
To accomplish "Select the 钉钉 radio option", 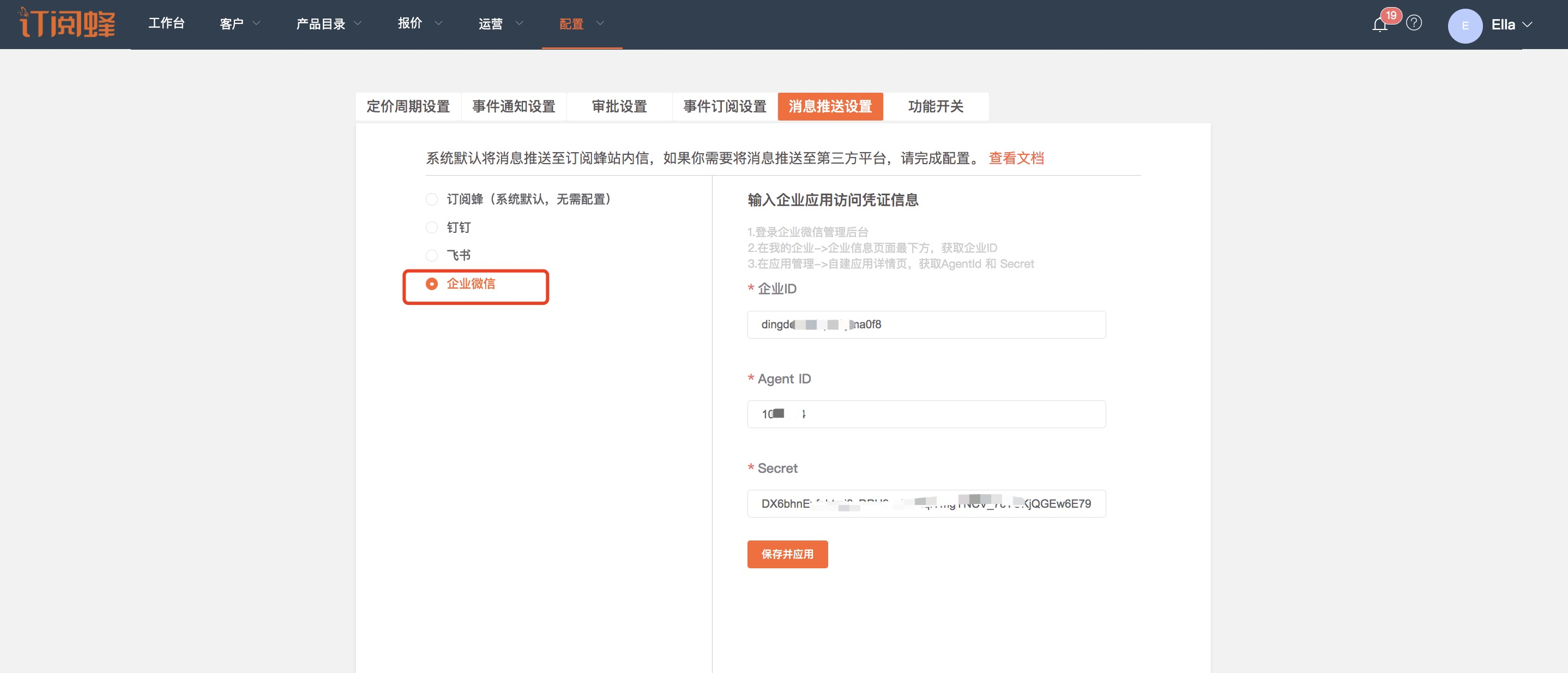I will [x=432, y=227].
